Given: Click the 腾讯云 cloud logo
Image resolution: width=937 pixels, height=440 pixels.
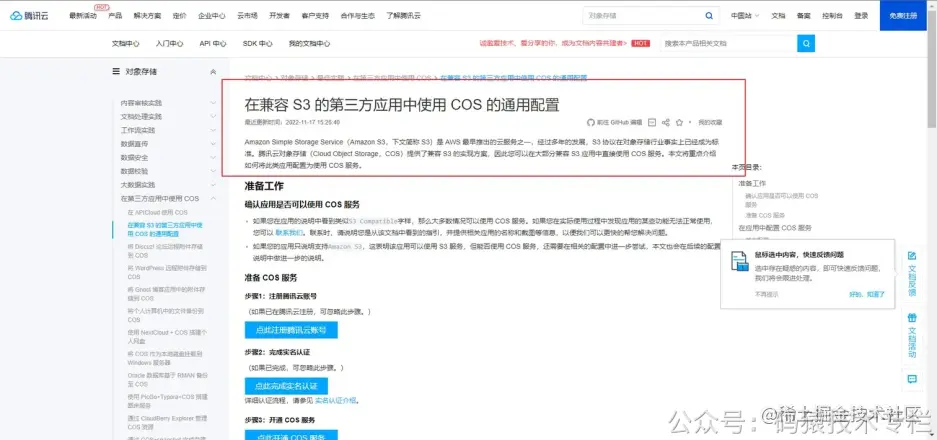Looking at the screenshot, I should pyautogui.click(x=29, y=16).
